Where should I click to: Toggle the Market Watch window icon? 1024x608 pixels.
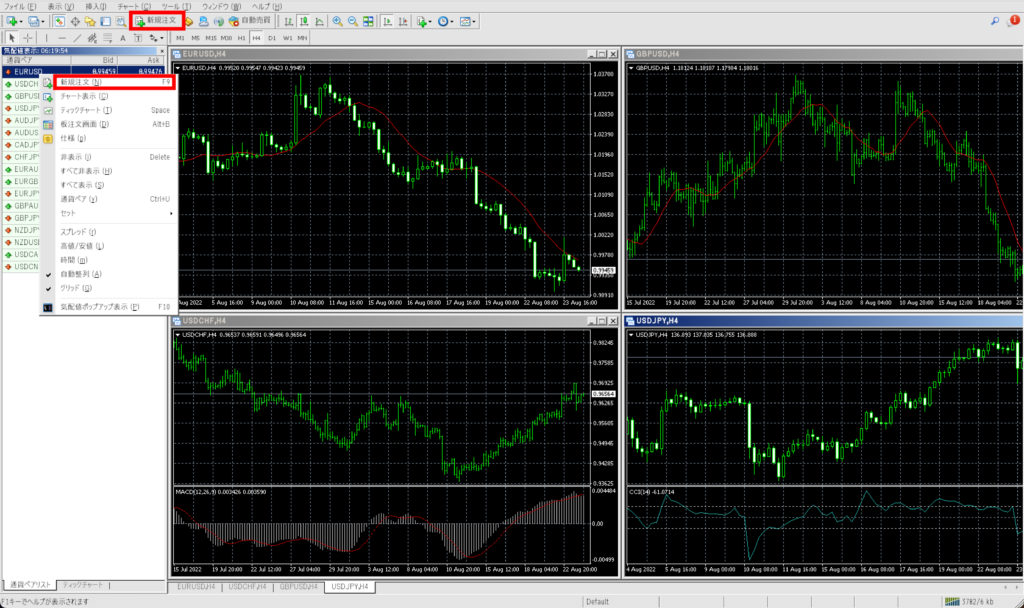59,22
